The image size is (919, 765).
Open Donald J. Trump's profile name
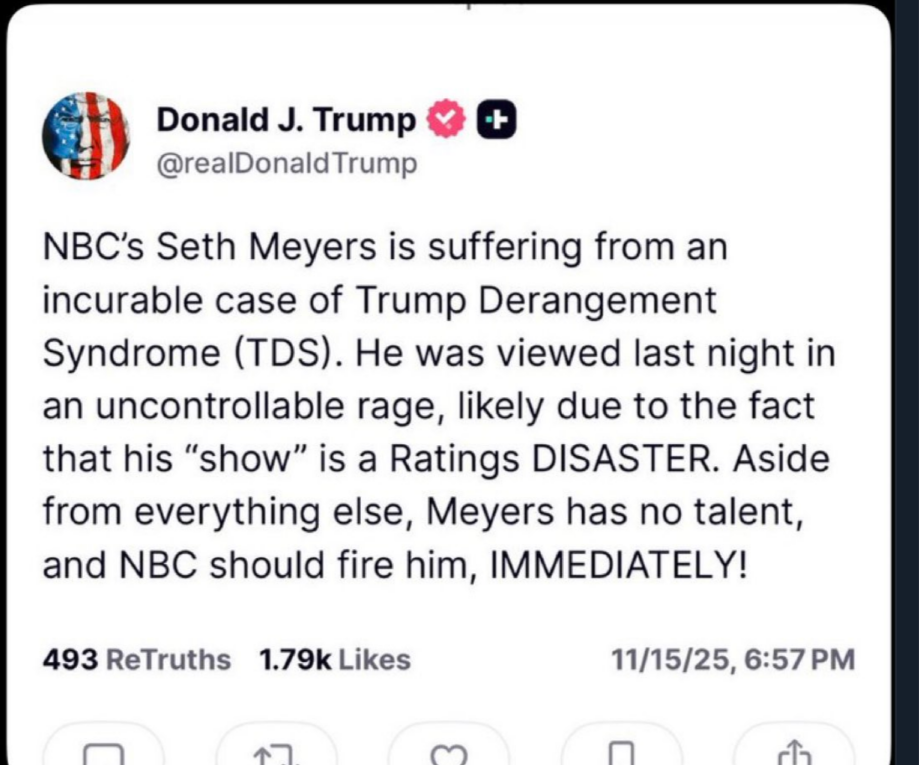click(x=286, y=121)
